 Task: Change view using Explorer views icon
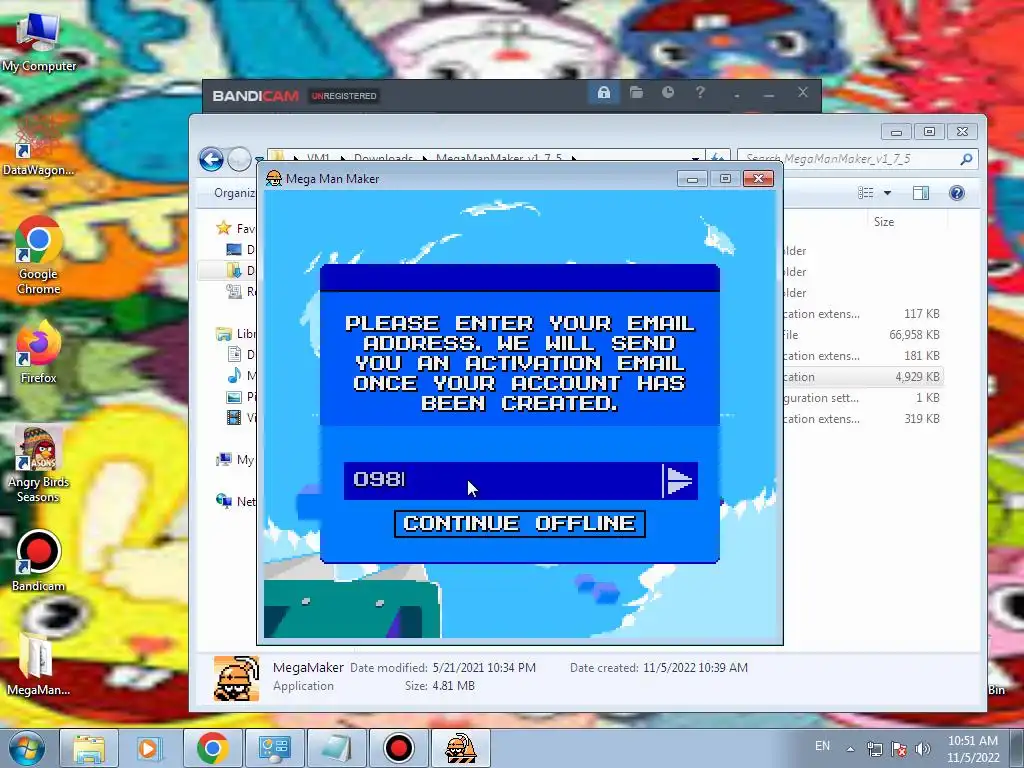866,193
